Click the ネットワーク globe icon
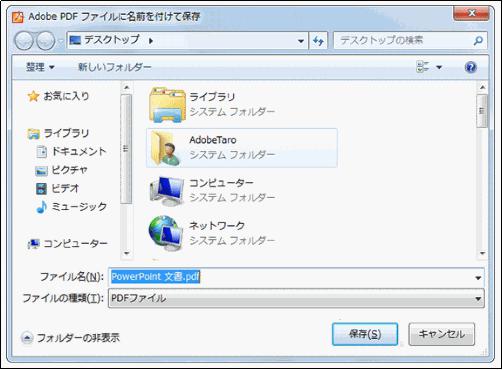503x370 pixels. [x=166, y=233]
